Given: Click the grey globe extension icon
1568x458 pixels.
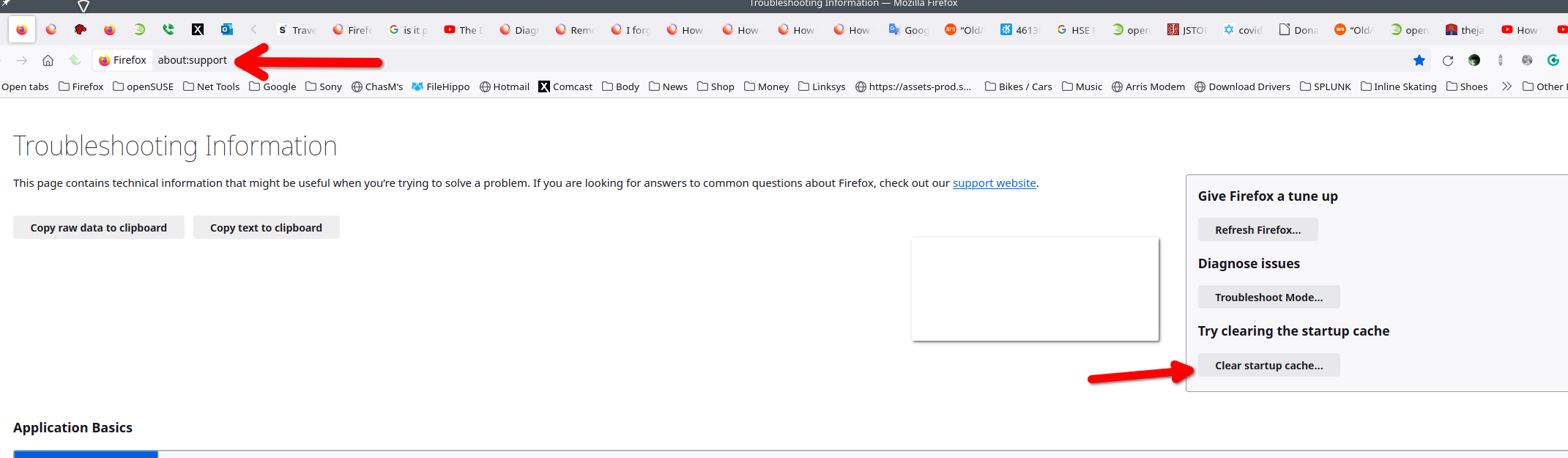Looking at the screenshot, I should click(1527, 60).
